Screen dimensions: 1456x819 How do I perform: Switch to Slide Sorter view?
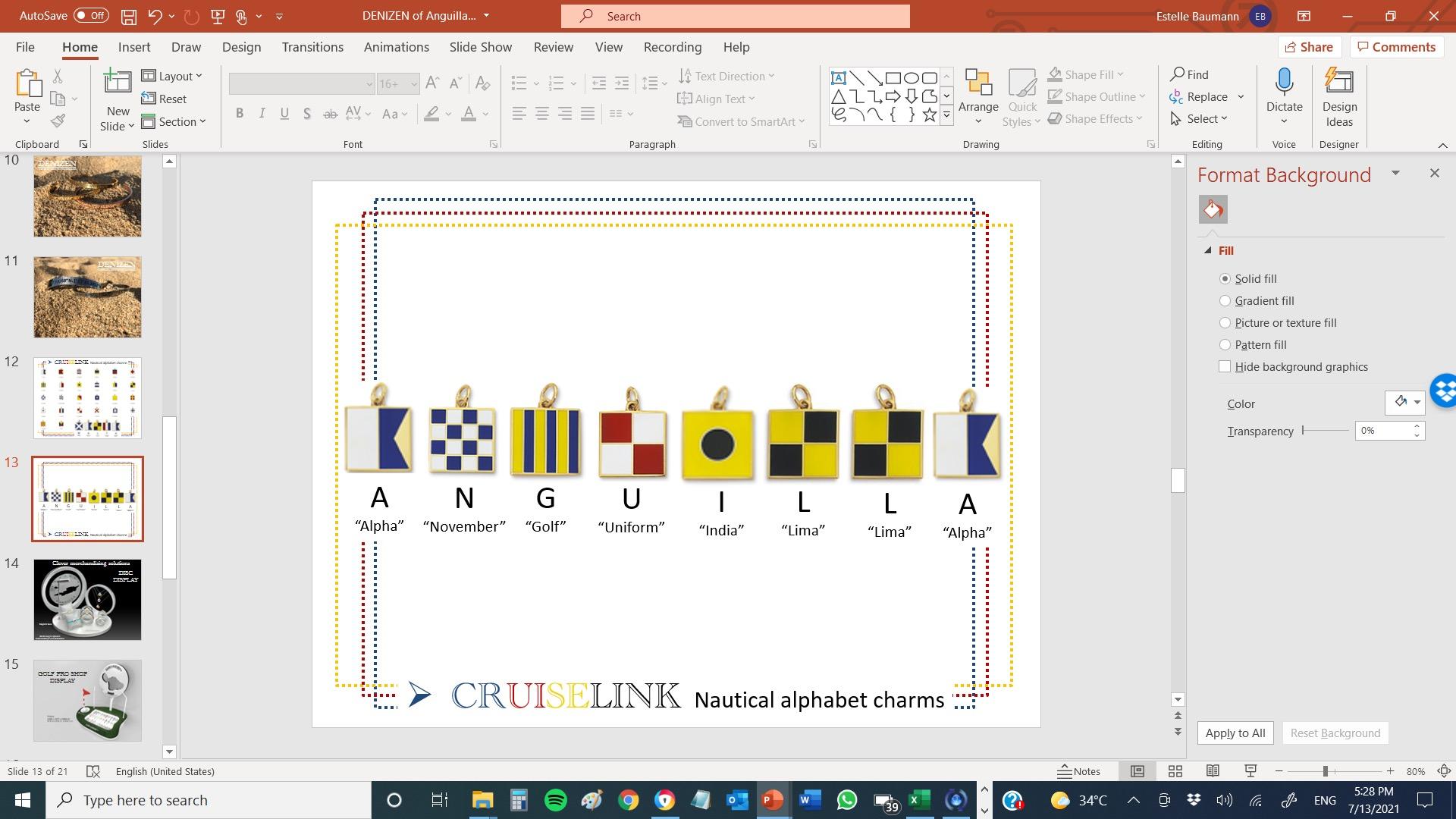click(1175, 771)
